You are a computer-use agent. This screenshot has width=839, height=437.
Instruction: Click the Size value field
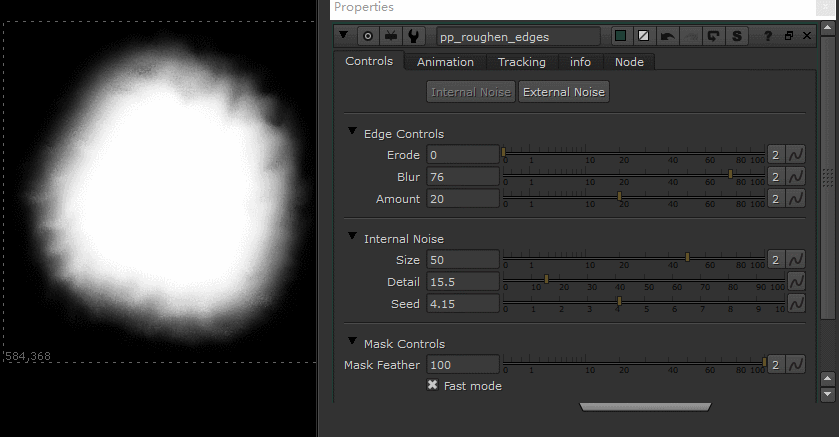[x=463, y=259]
